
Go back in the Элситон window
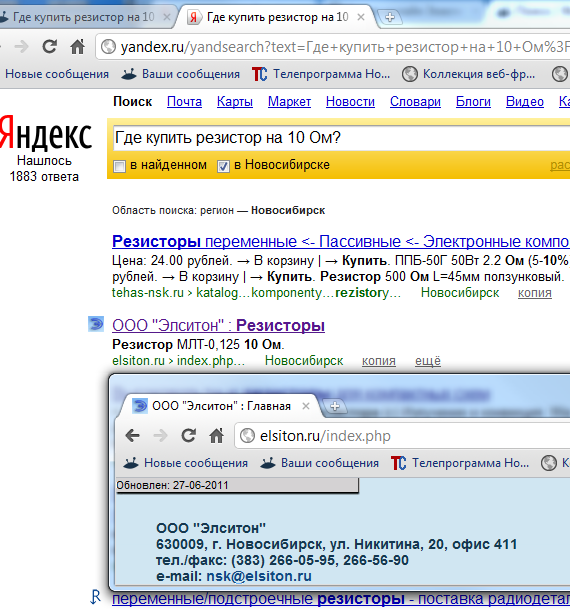(x=133, y=435)
